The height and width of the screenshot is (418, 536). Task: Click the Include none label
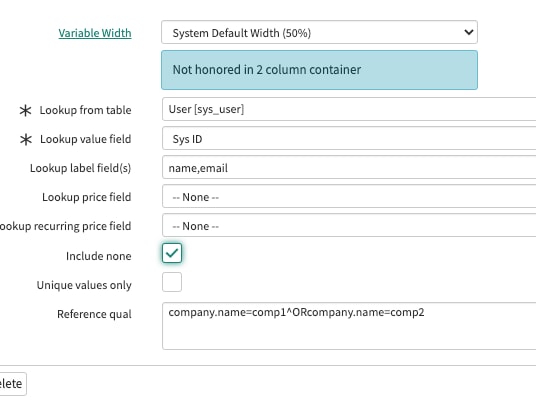pos(98,256)
